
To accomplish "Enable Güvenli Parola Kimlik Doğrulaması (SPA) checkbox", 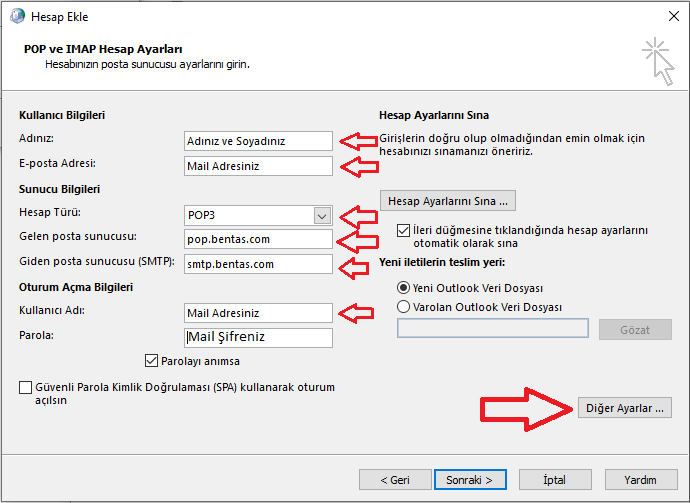I will (26, 387).
